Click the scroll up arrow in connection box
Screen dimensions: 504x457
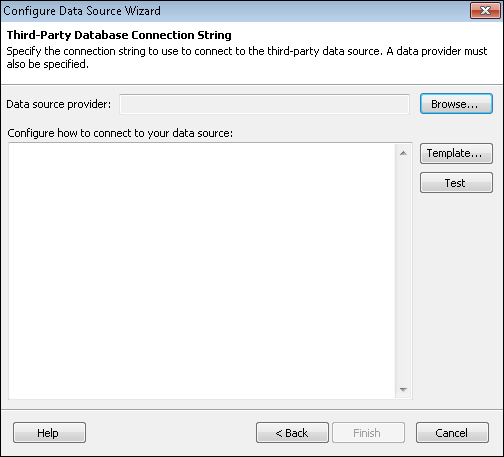[x=403, y=153]
